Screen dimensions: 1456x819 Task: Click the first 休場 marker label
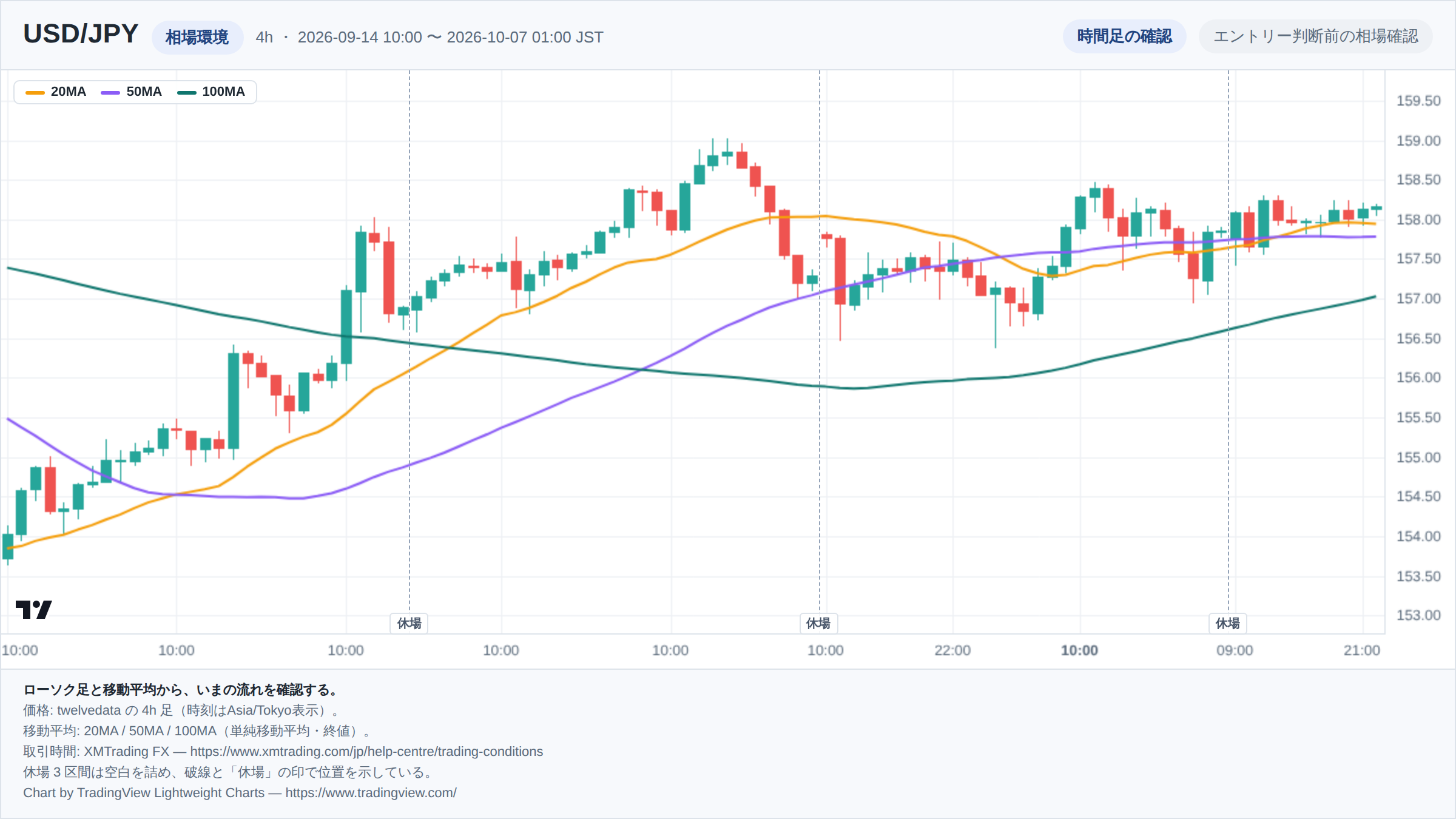[409, 623]
